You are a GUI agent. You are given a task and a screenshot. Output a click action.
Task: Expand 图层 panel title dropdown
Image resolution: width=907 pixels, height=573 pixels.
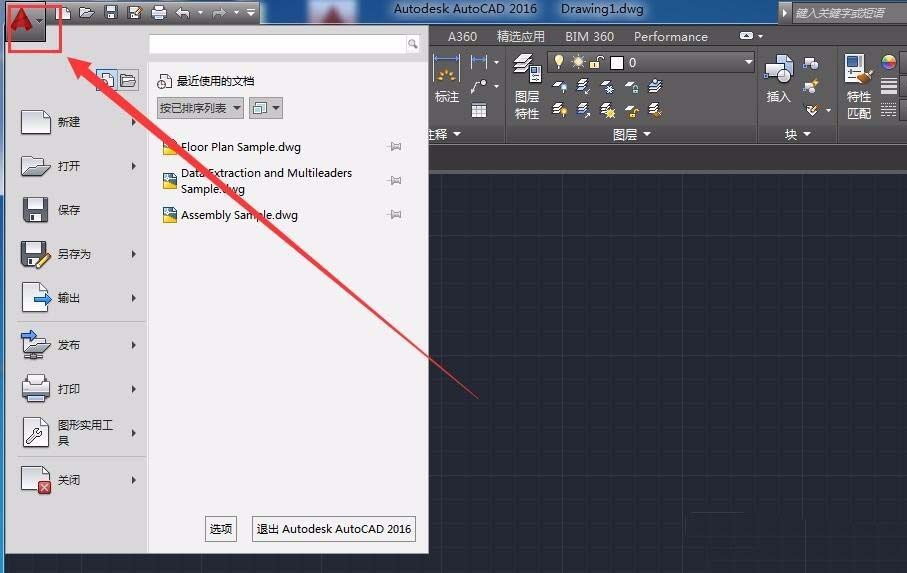(x=632, y=134)
